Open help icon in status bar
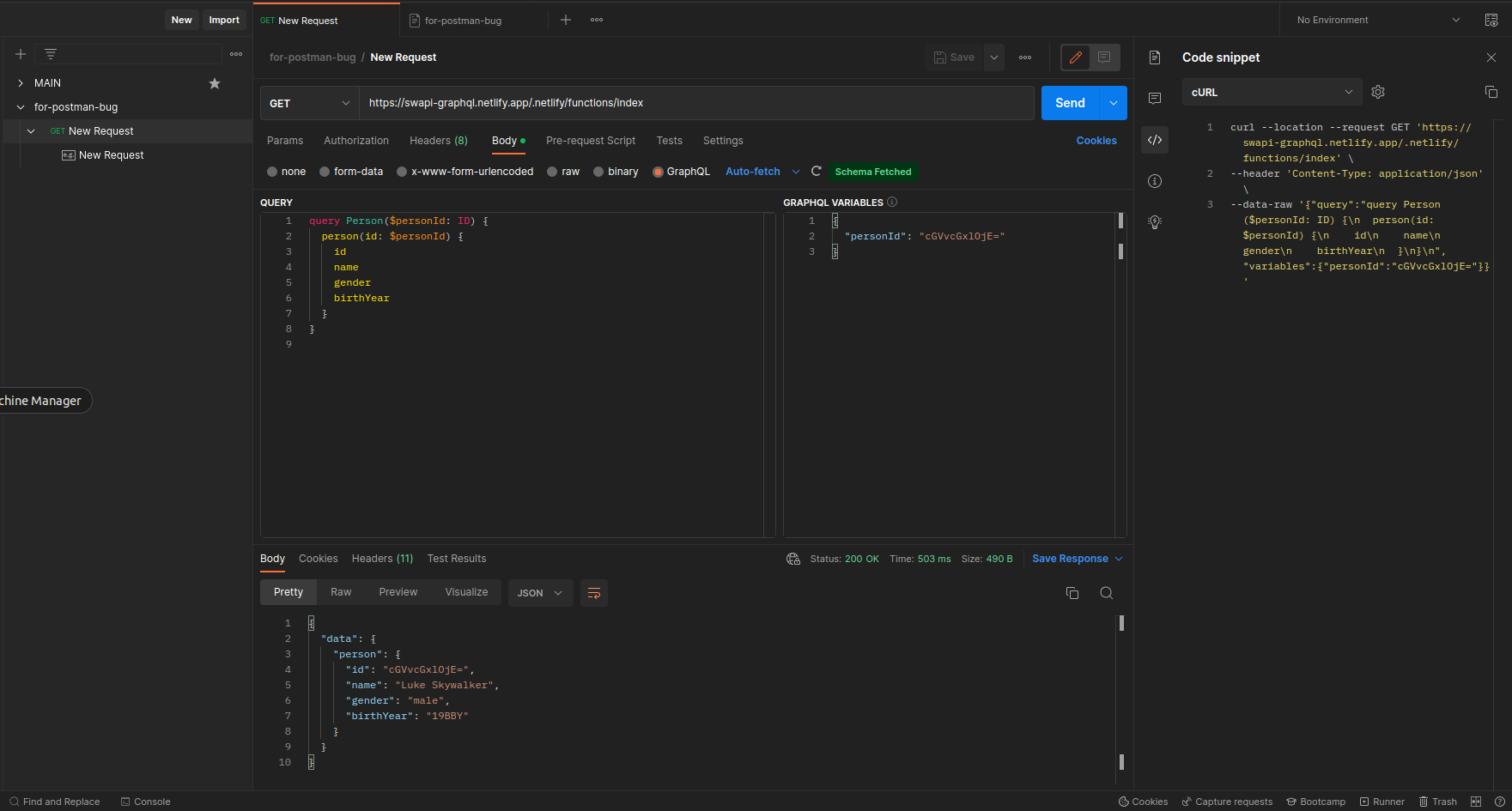This screenshot has width=1512, height=811. click(1500, 802)
